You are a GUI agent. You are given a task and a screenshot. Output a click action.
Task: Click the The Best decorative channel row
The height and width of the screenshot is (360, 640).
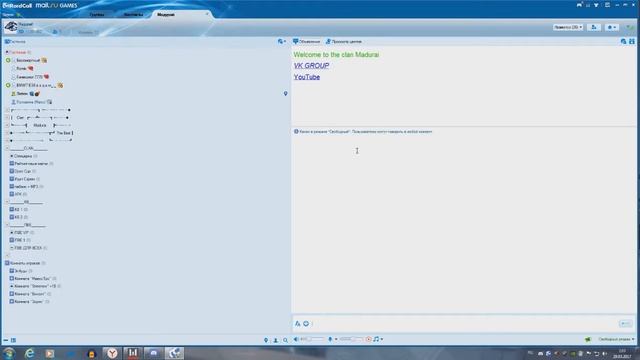42,133
